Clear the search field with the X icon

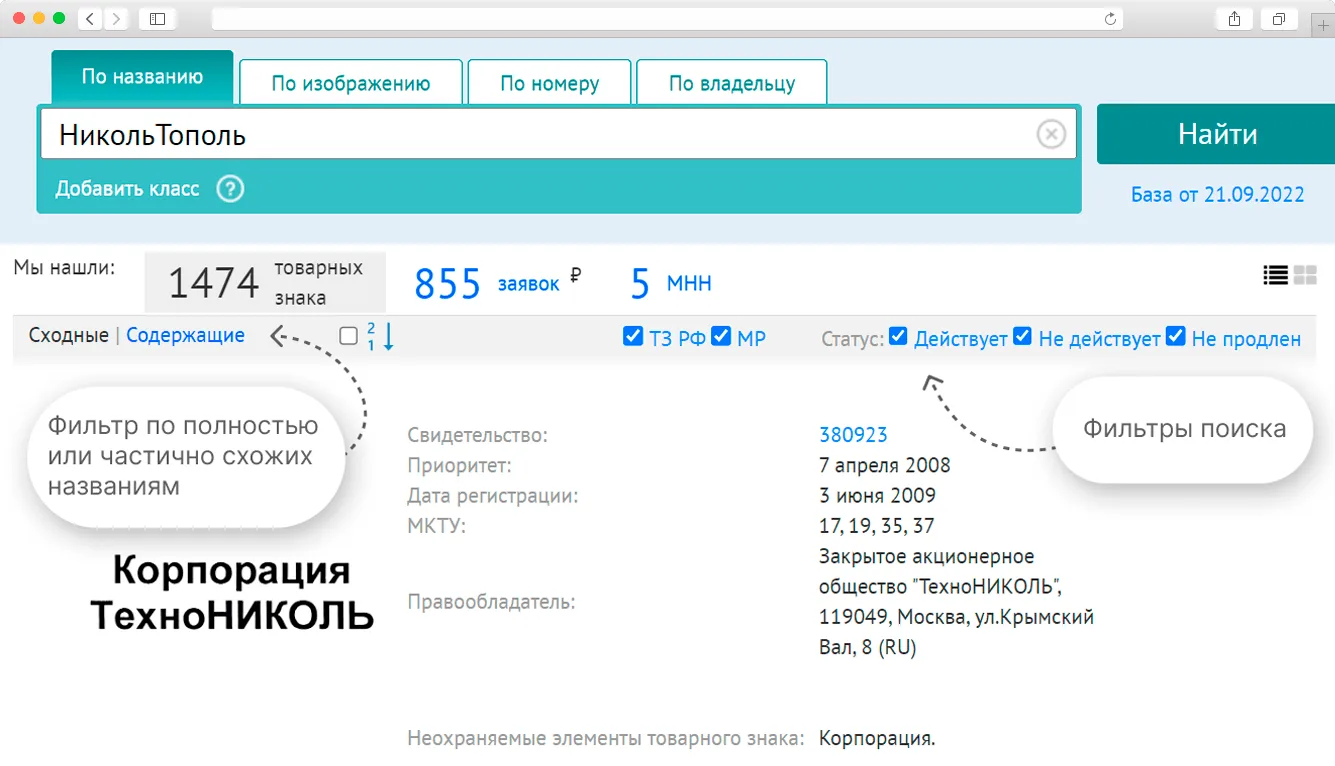click(x=1051, y=134)
